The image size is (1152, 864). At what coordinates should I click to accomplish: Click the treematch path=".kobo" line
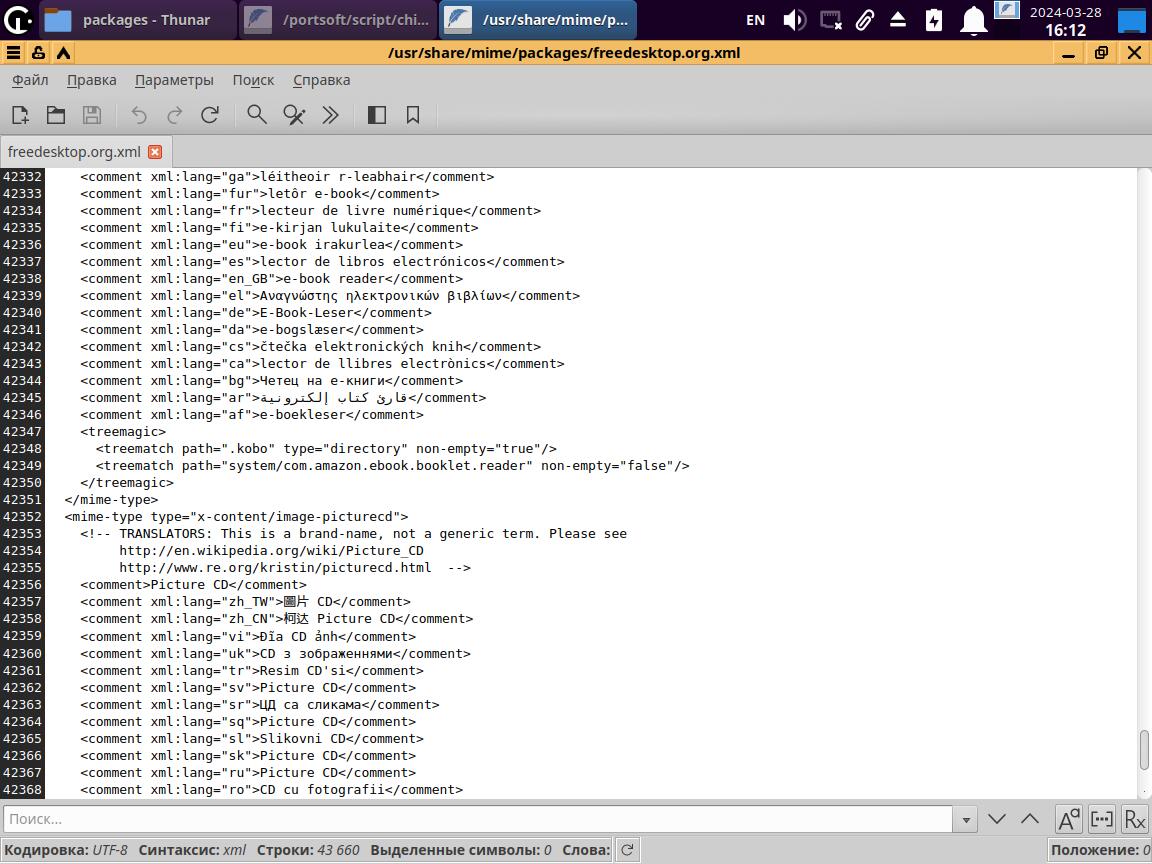(326, 448)
